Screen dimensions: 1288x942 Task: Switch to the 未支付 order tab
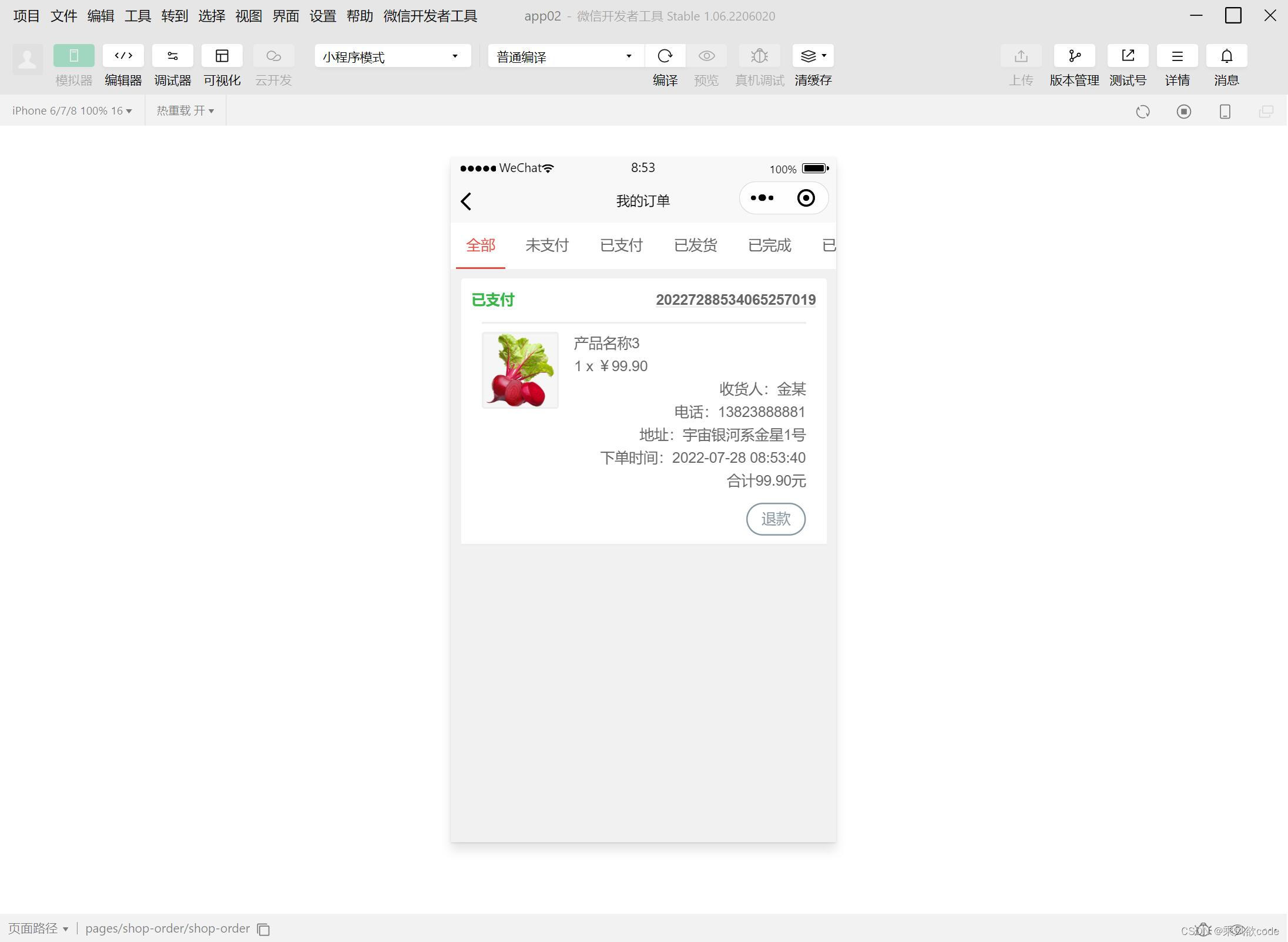[x=546, y=245]
